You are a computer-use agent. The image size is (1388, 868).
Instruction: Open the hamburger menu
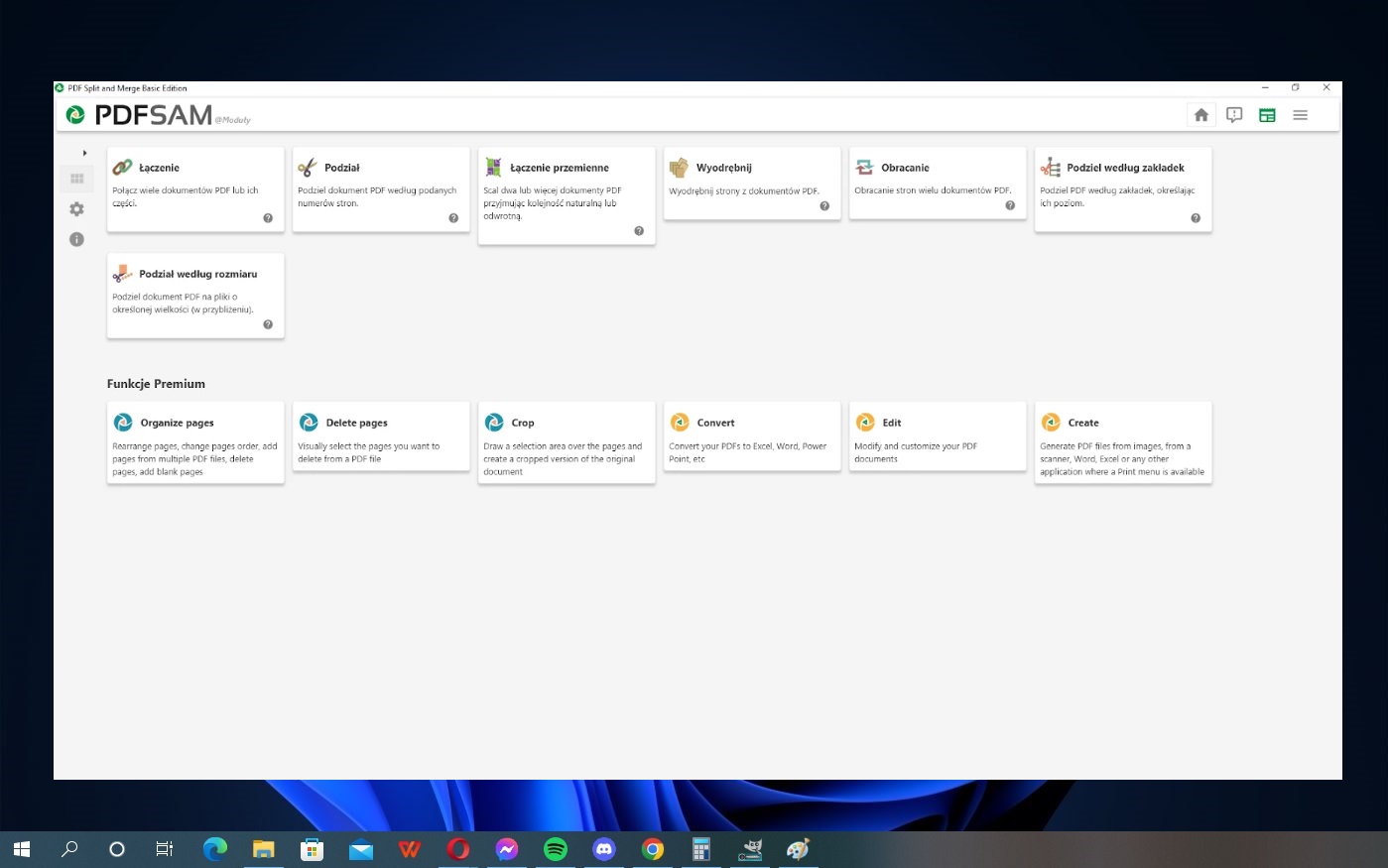[x=1300, y=115]
